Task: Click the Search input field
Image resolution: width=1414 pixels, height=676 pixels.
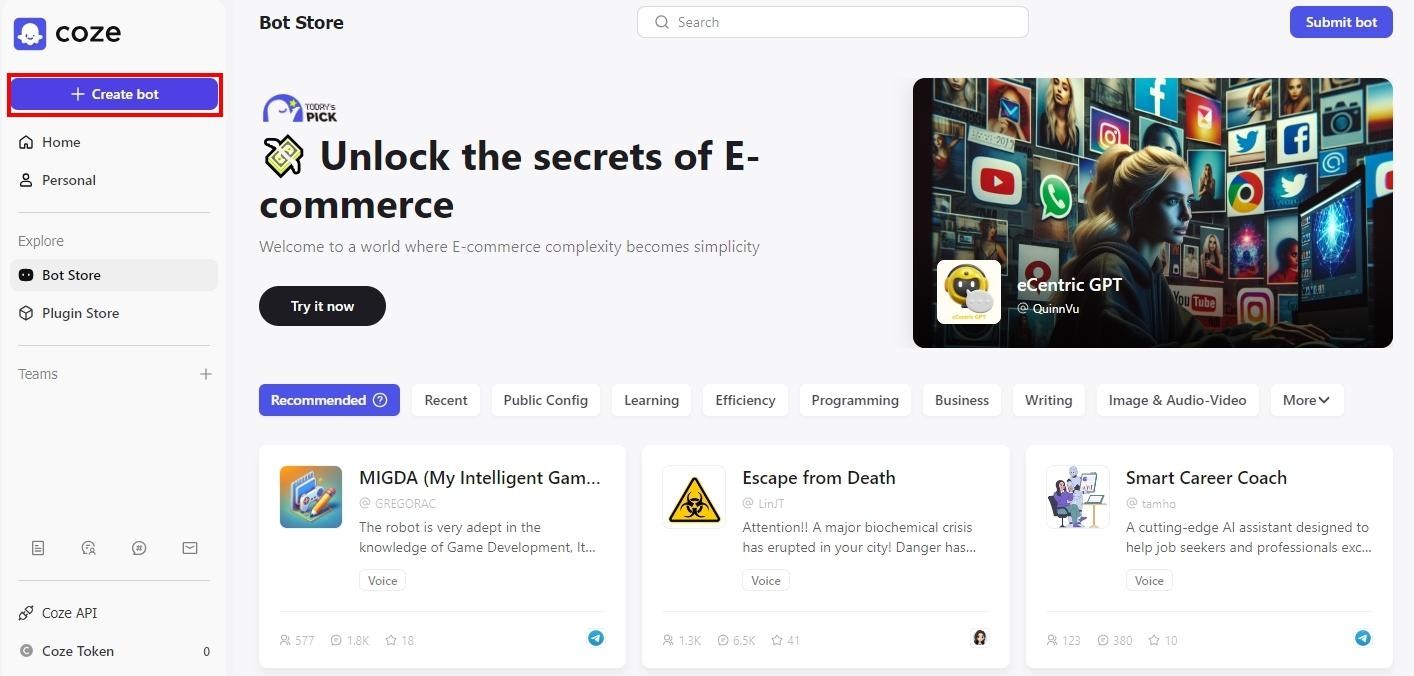Action: [x=832, y=22]
